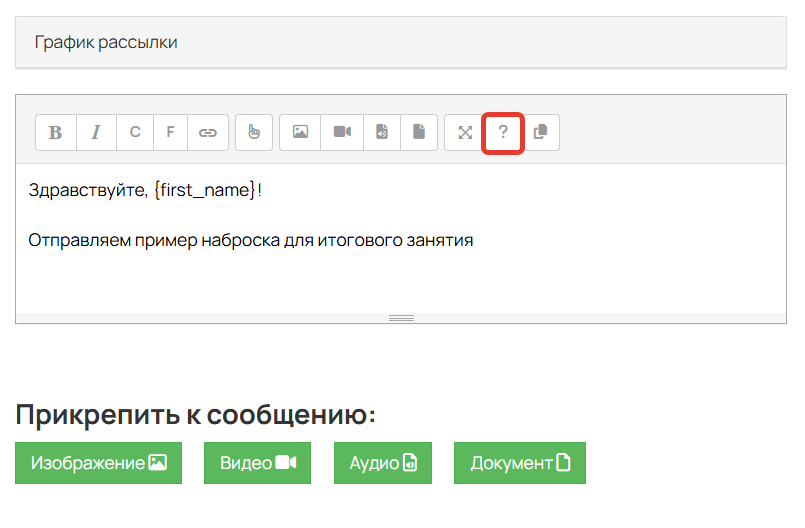Image resolution: width=805 pixels, height=528 pixels.
Task: Toggle bold formatting in editor toolbar
Action: pos(56,133)
